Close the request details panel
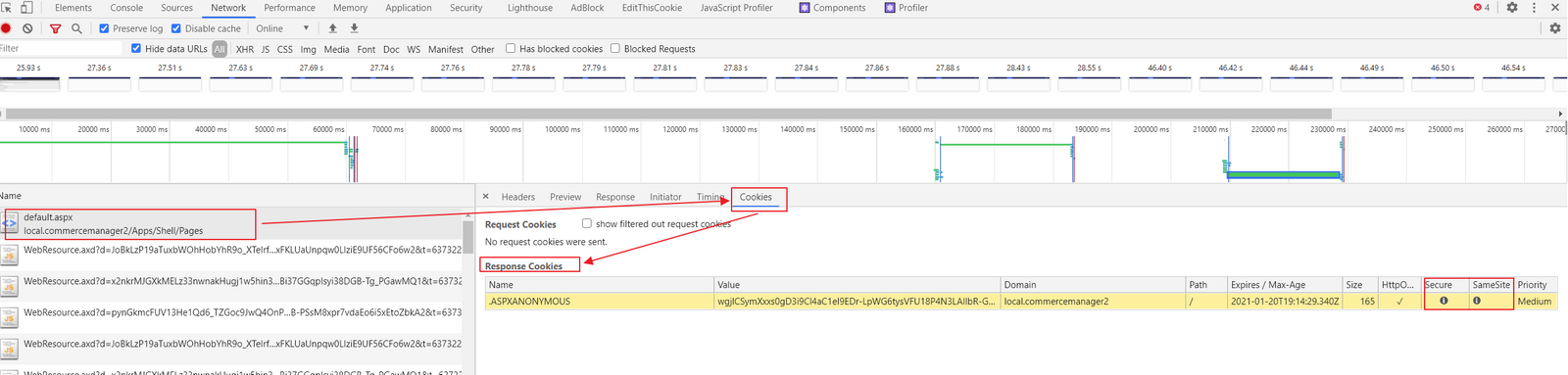The image size is (1568, 375). click(485, 197)
